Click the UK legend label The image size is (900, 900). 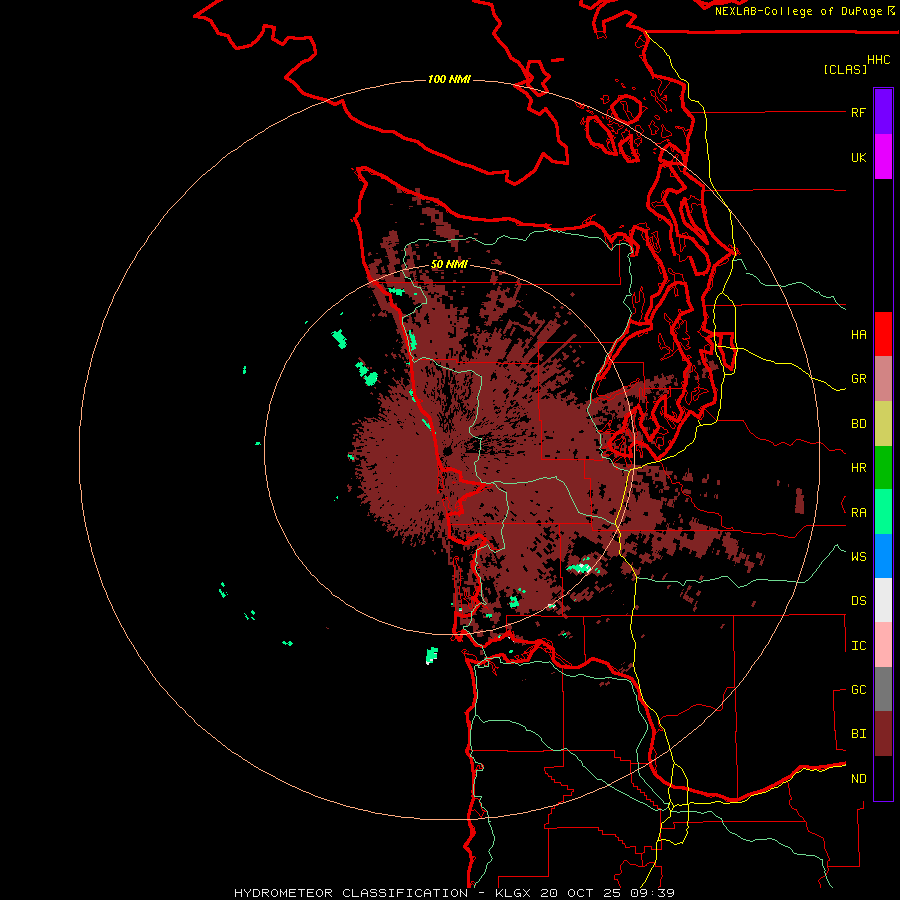click(x=859, y=157)
